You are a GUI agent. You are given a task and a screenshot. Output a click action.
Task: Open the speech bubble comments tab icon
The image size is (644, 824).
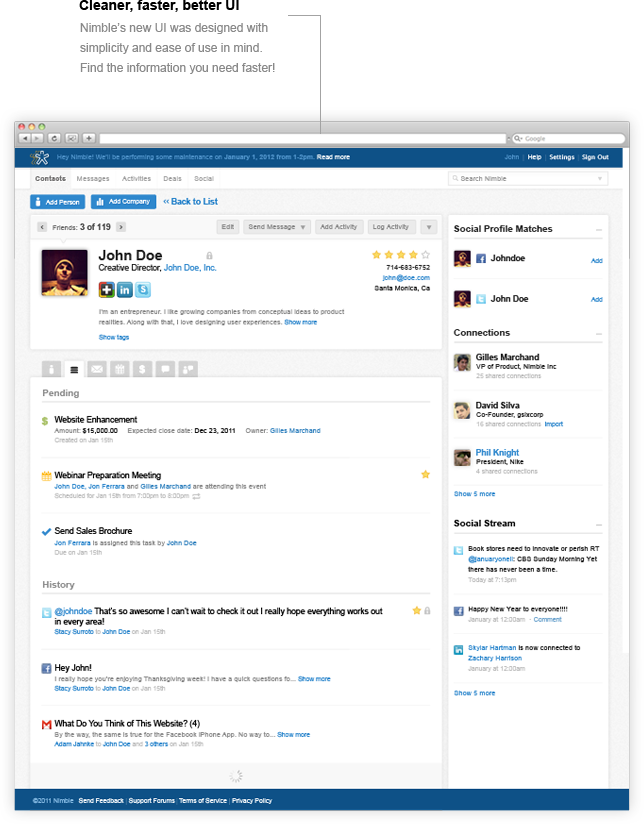[165, 369]
